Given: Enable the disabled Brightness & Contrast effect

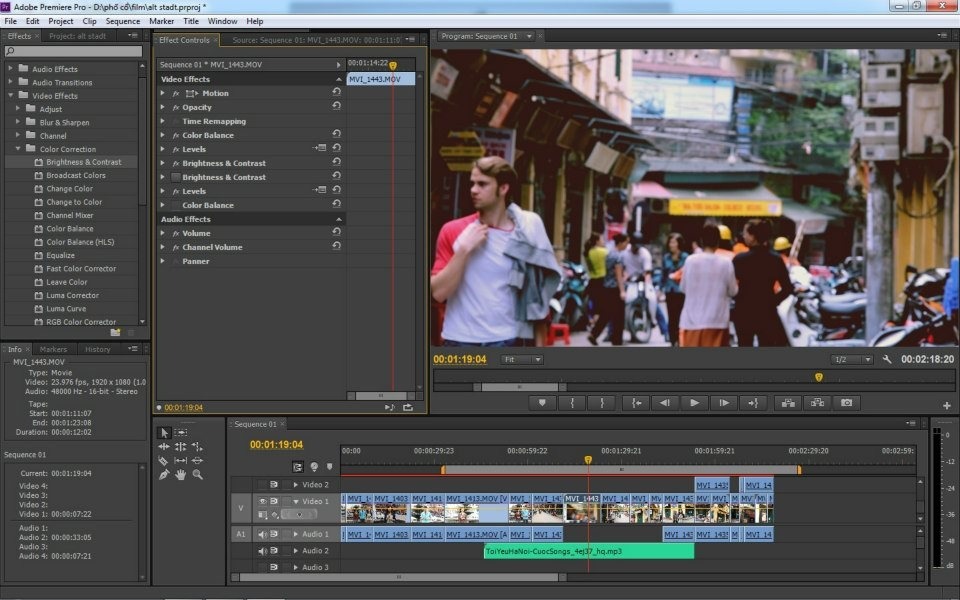Looking at the screenshot, I should coord(176,178).
